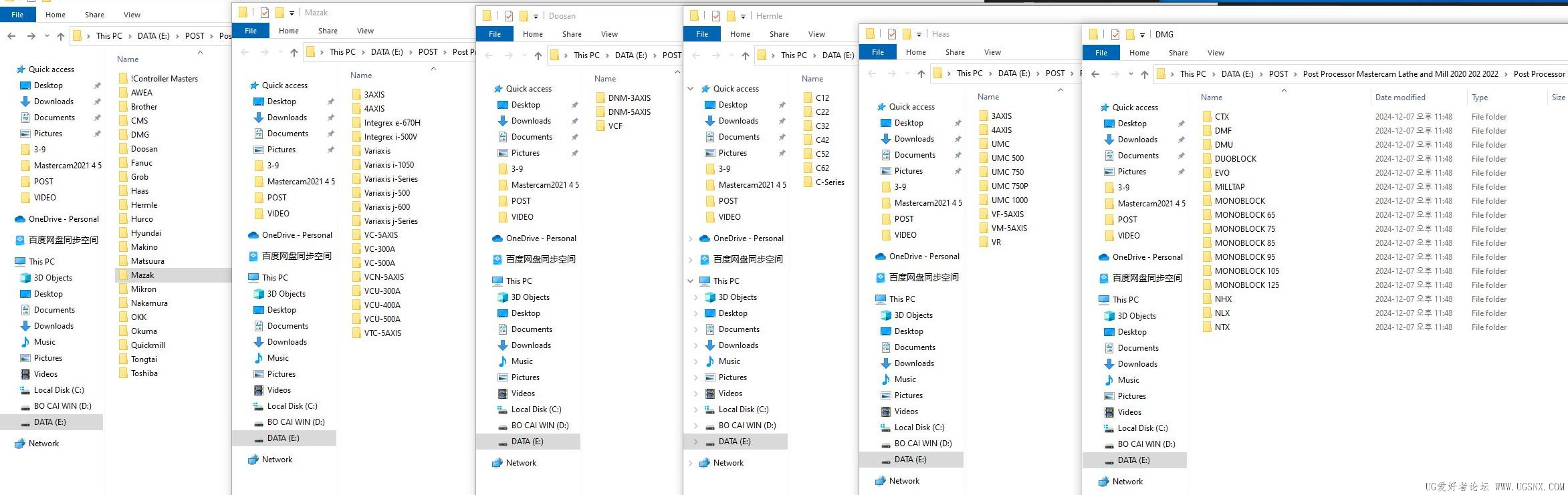The width and height of the screenshot is (1568, 495).
Task: Click the UMC 750P folder icon
Action: (984, 186)
